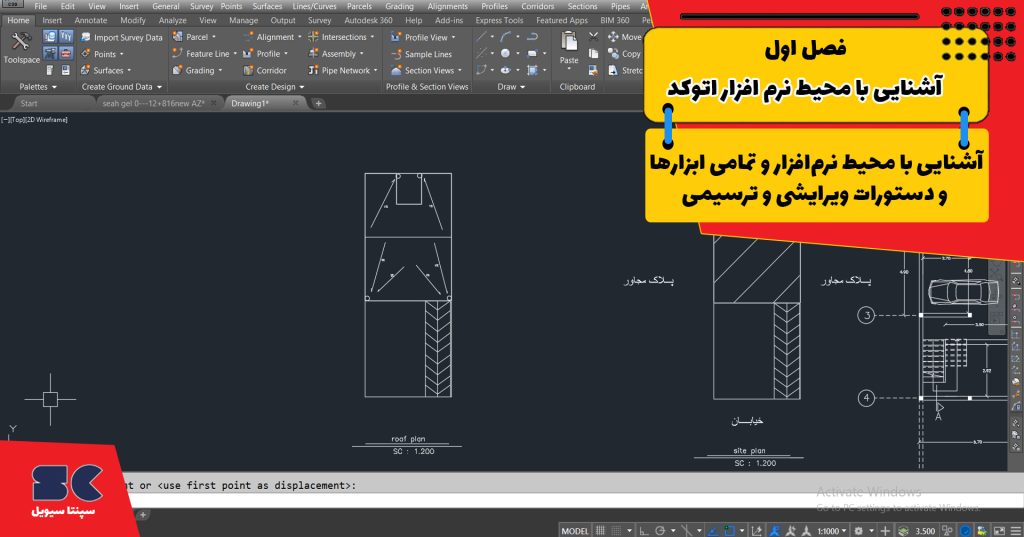Switch to the Annotate ribbon tab
1024x537 pixels.
point(90,20)
